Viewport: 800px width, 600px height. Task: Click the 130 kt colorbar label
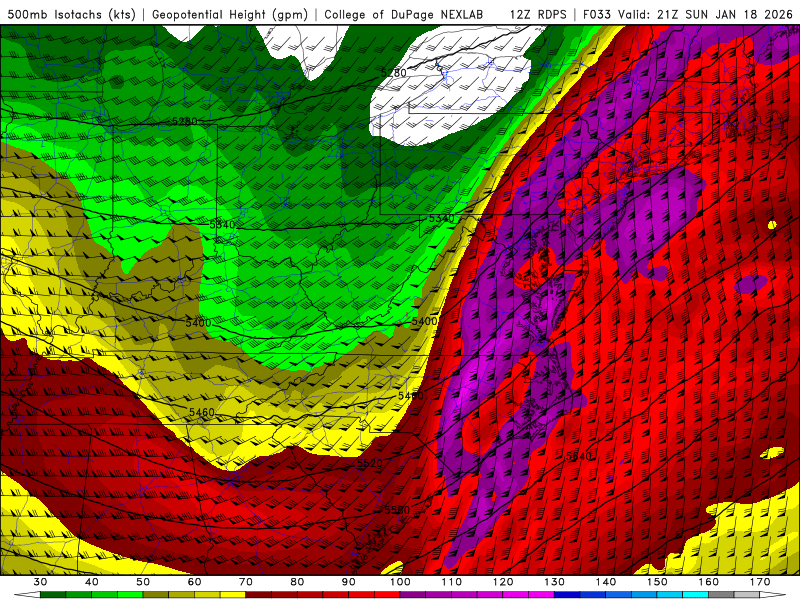[555, 582]
